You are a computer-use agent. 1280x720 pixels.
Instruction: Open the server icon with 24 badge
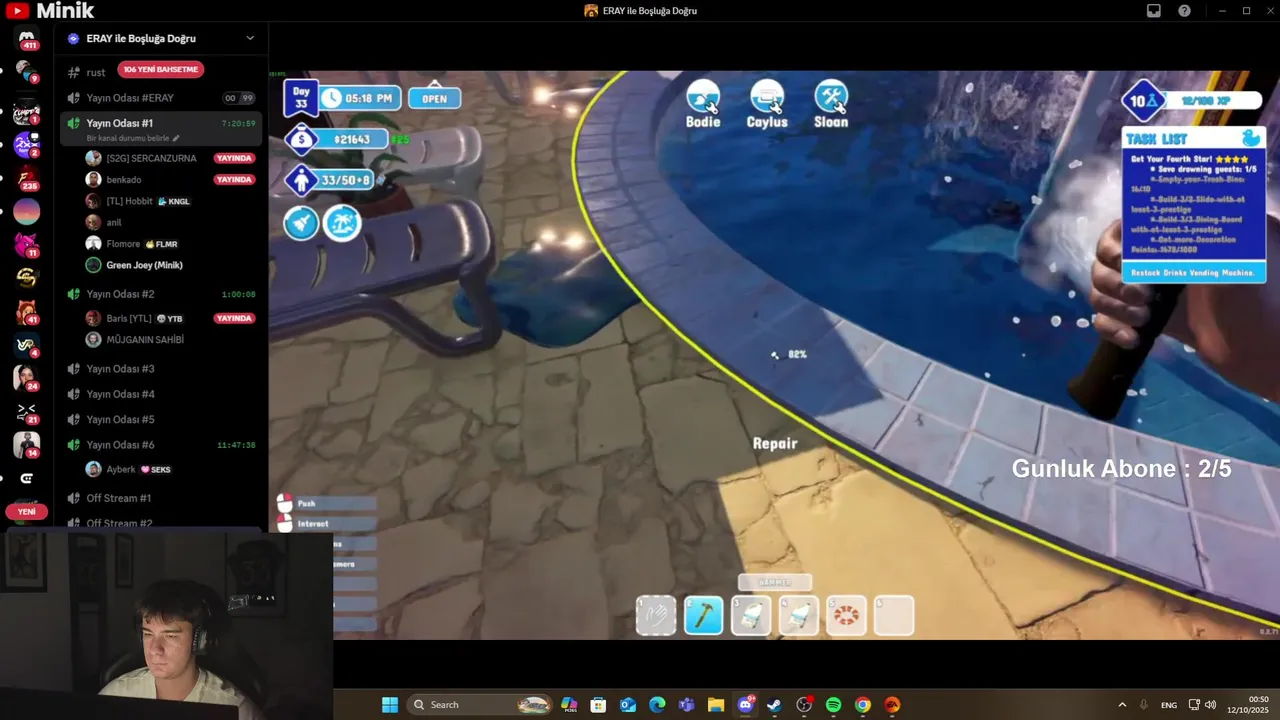click(27, 378)
